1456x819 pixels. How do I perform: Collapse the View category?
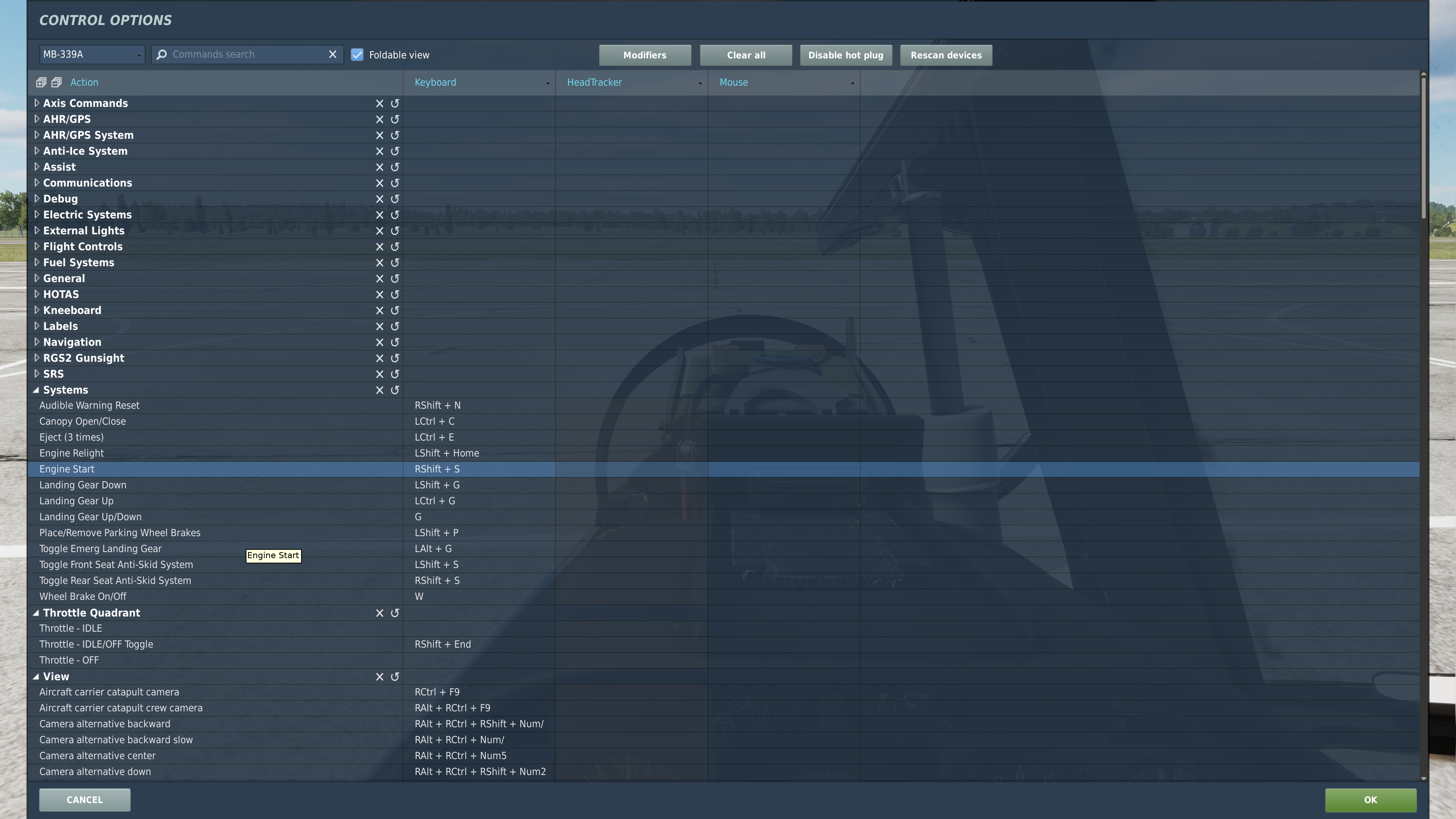tap(36, 676)
